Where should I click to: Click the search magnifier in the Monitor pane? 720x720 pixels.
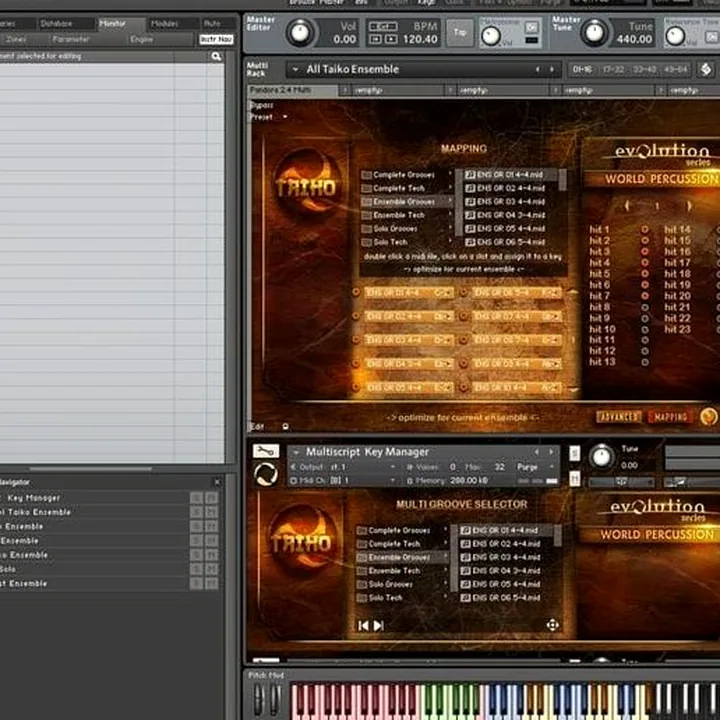[x=216, y=56]
